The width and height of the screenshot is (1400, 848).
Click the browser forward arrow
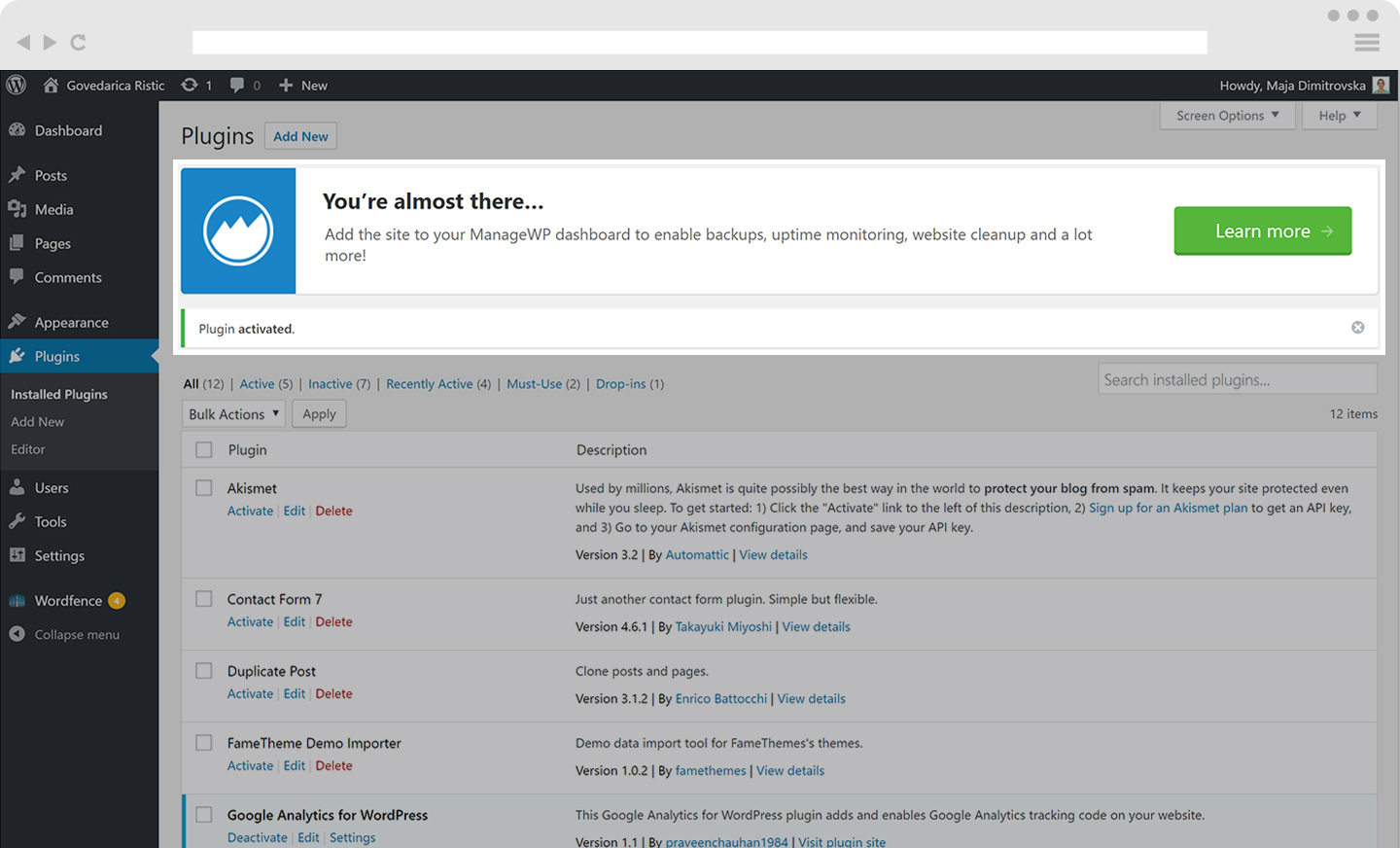[50, 42]
